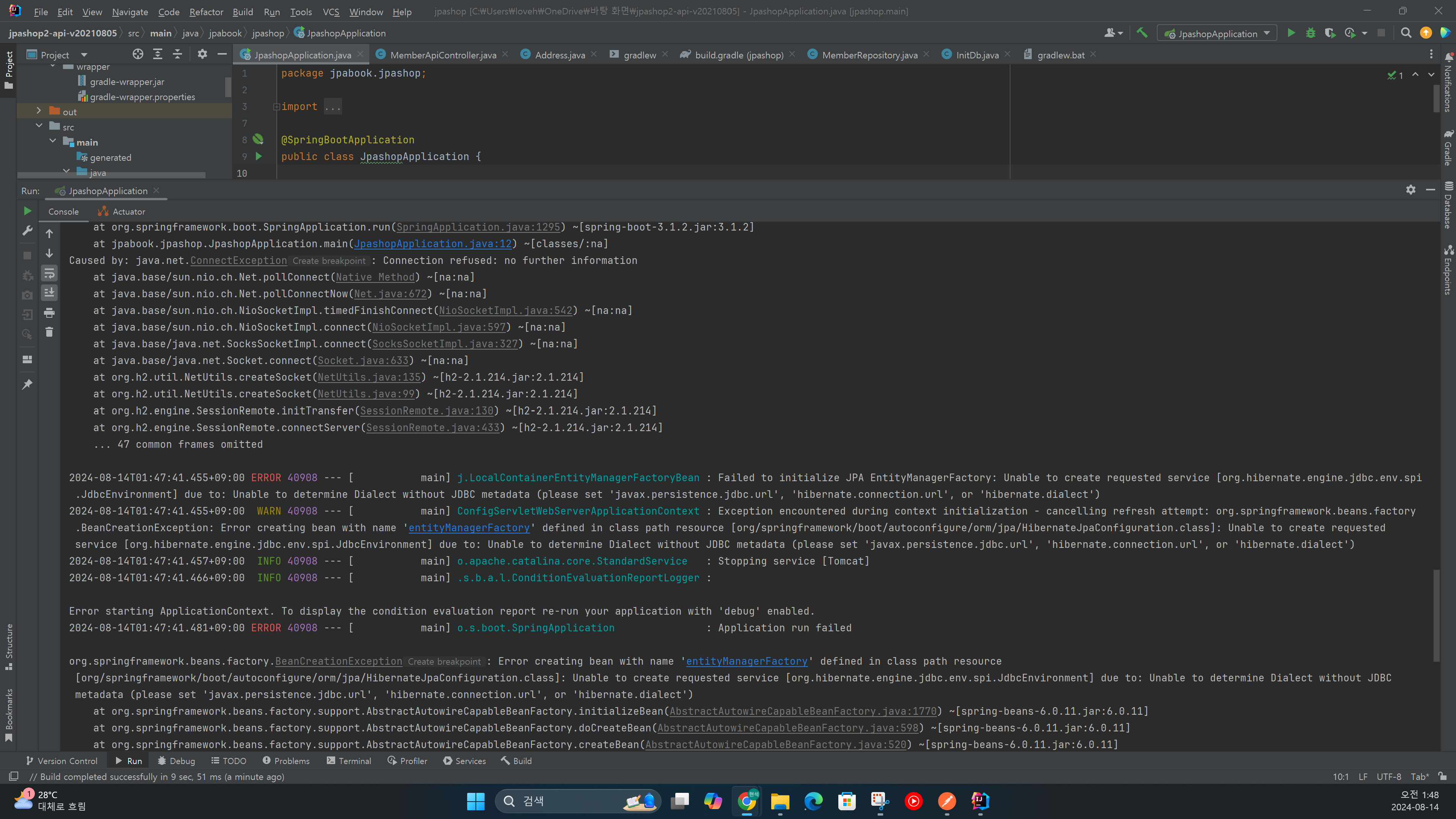
Task: Open Endpoints side panel
Action: (x=1449, y=270)
